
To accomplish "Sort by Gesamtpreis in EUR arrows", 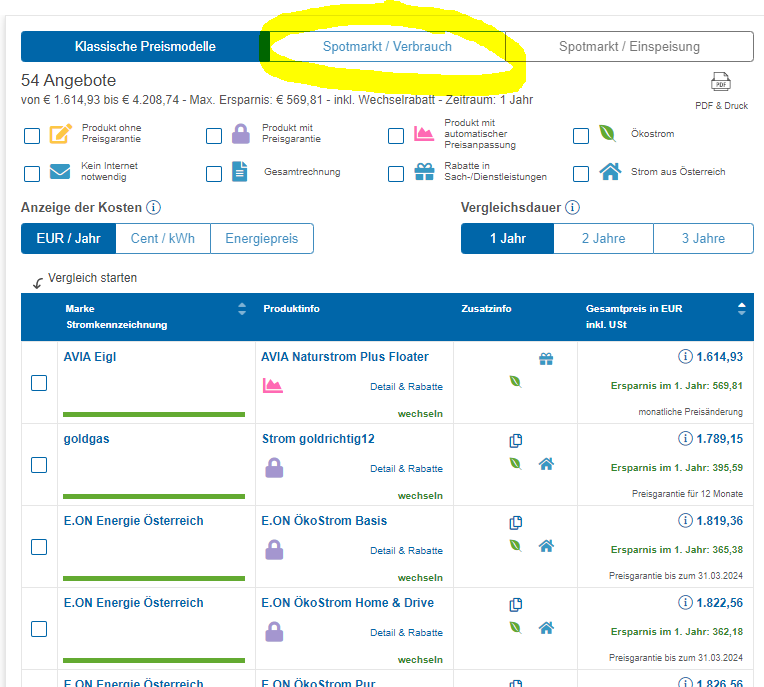I will (x=742, y=308).
